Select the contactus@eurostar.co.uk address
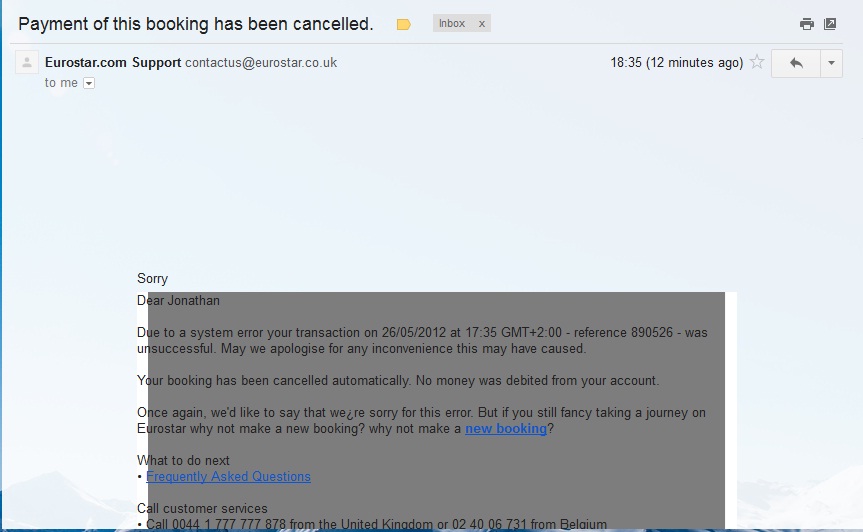Image resolution: width=863 pixels, height=532 pixels. (x=261, y=62)
